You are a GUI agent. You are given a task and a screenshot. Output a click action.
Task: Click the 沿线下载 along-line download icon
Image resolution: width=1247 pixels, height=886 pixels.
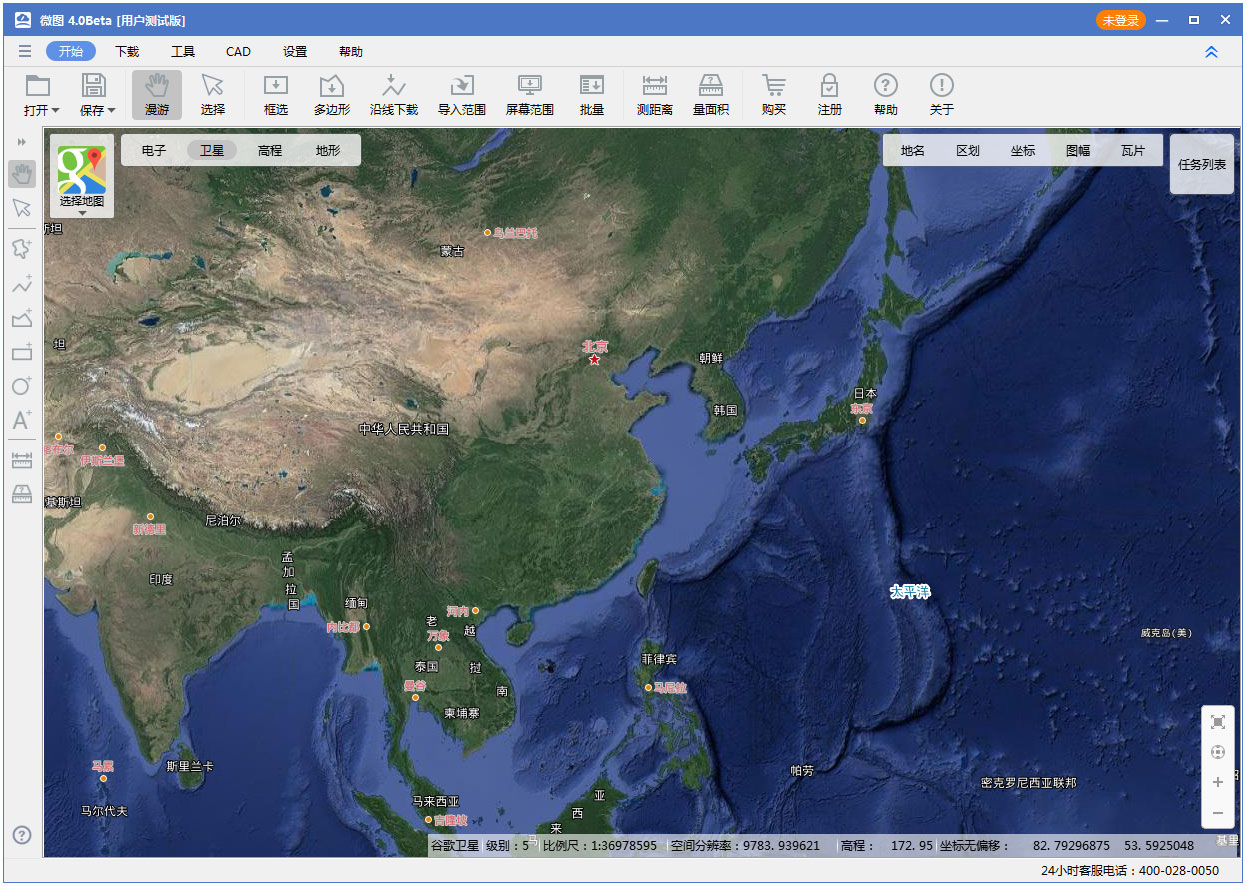393,95
